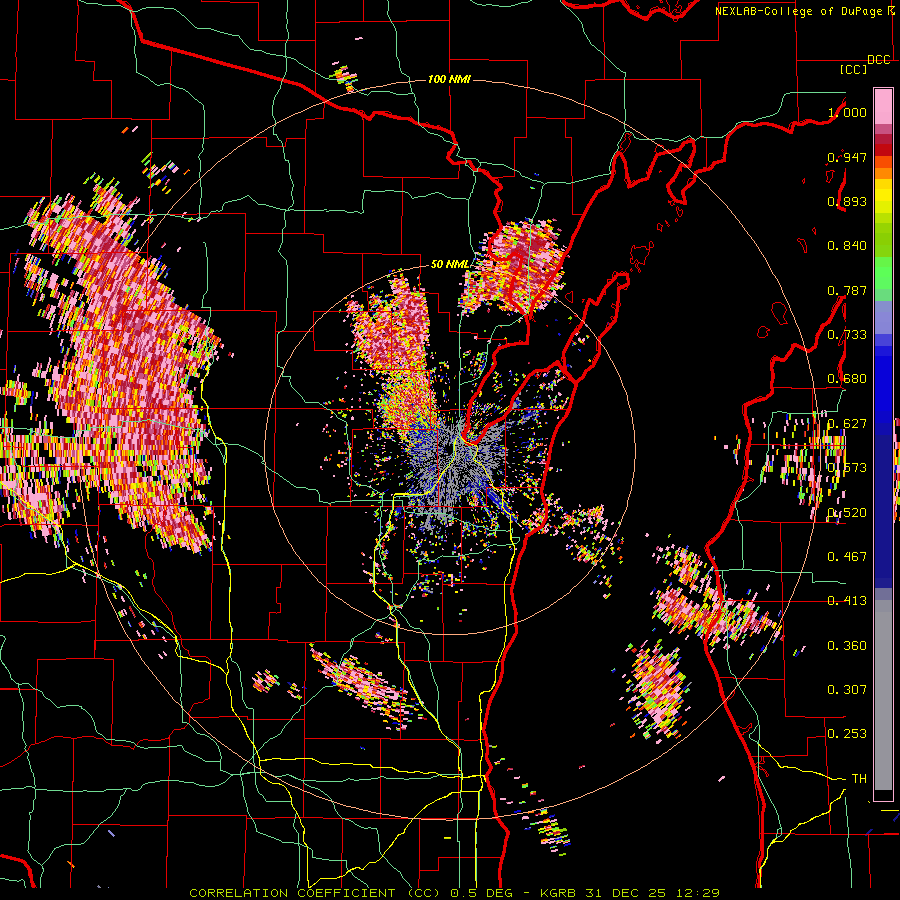Click the 0.253 color scale label
Screen dimensions: 900x900
tap(847, 734)
